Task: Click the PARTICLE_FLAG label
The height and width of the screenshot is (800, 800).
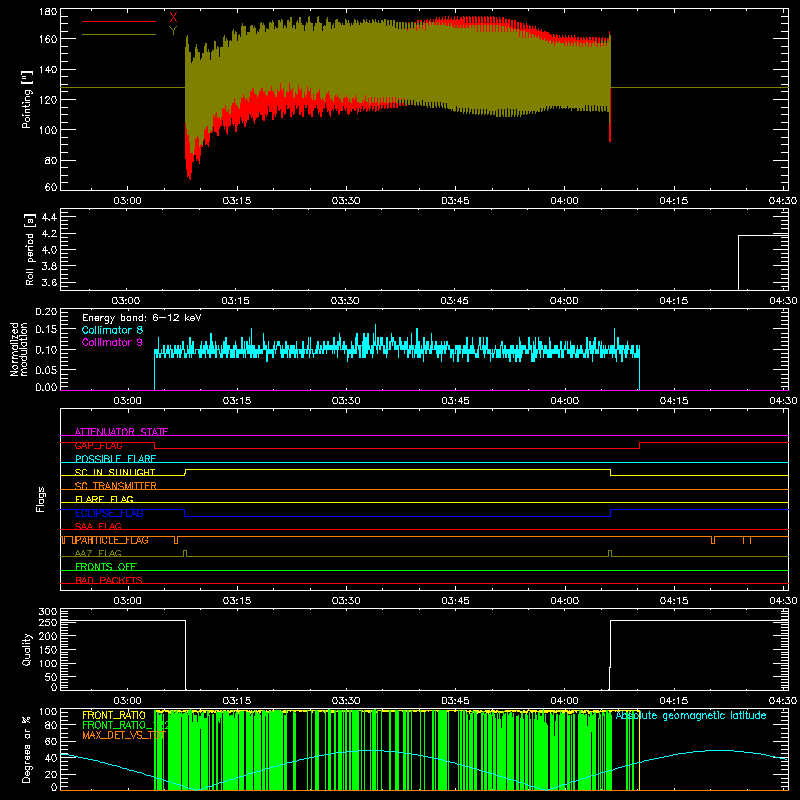Action: click(111, 540)
